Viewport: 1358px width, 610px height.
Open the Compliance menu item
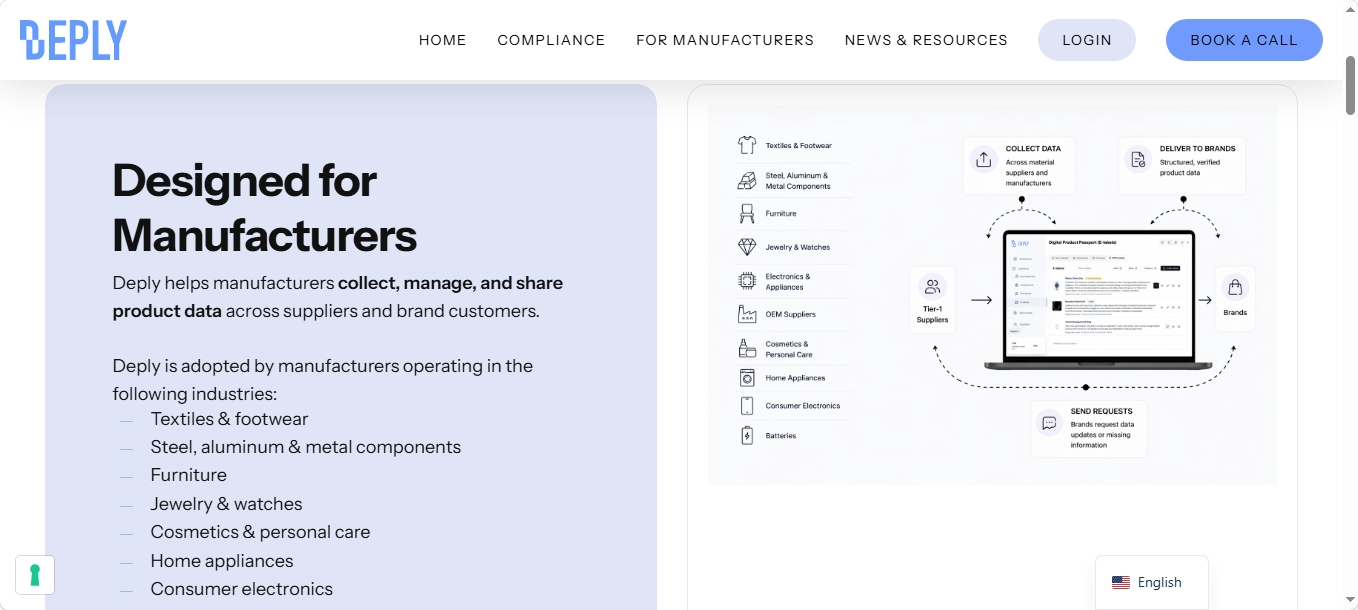(x=551, y=40)
